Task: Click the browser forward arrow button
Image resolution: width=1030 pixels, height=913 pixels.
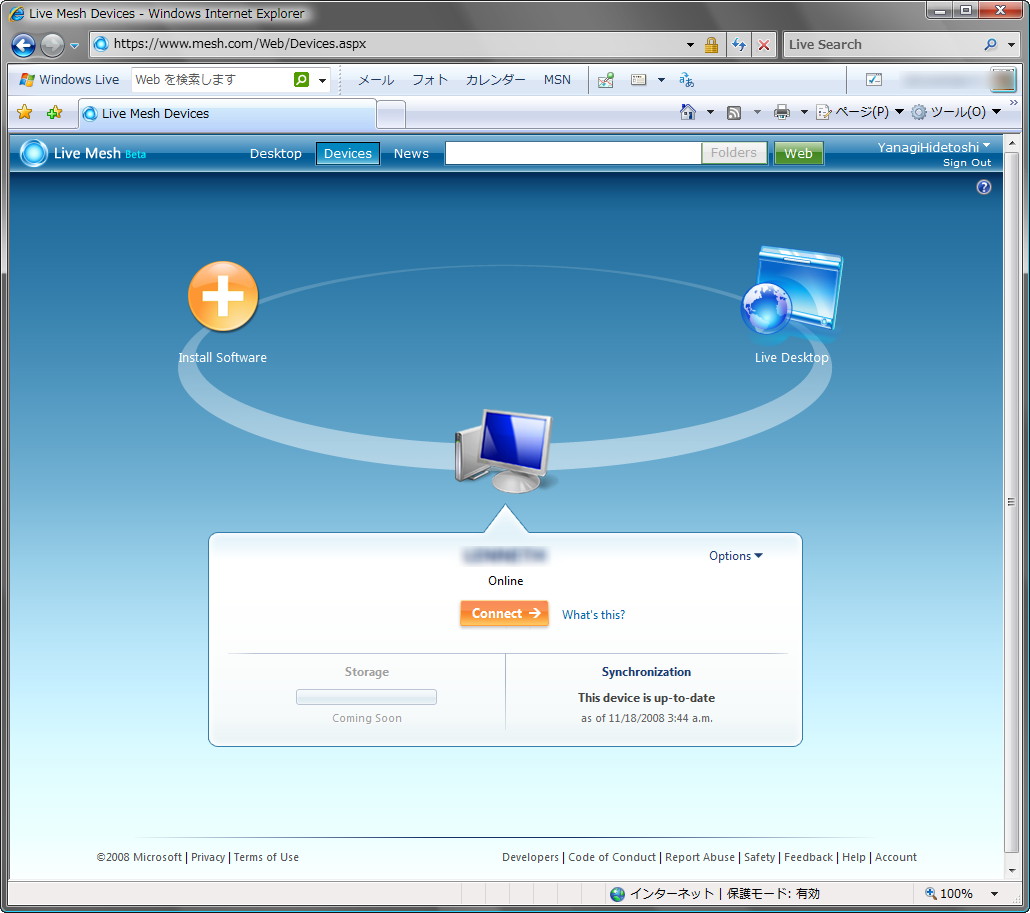Action: pyautogui.click(x=52, y=45)
